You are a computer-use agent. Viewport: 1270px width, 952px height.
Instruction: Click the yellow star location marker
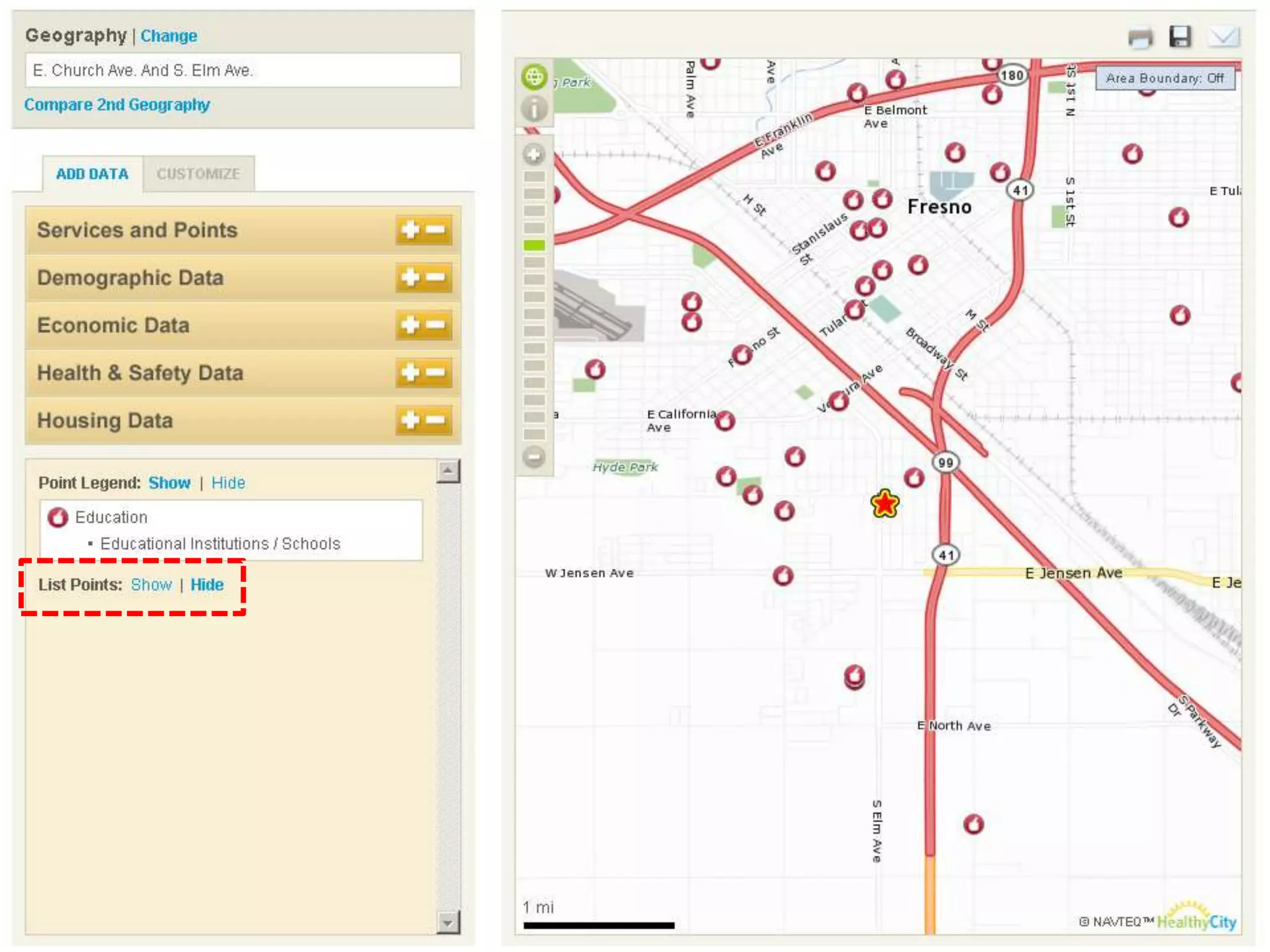(x=884, y=503)
